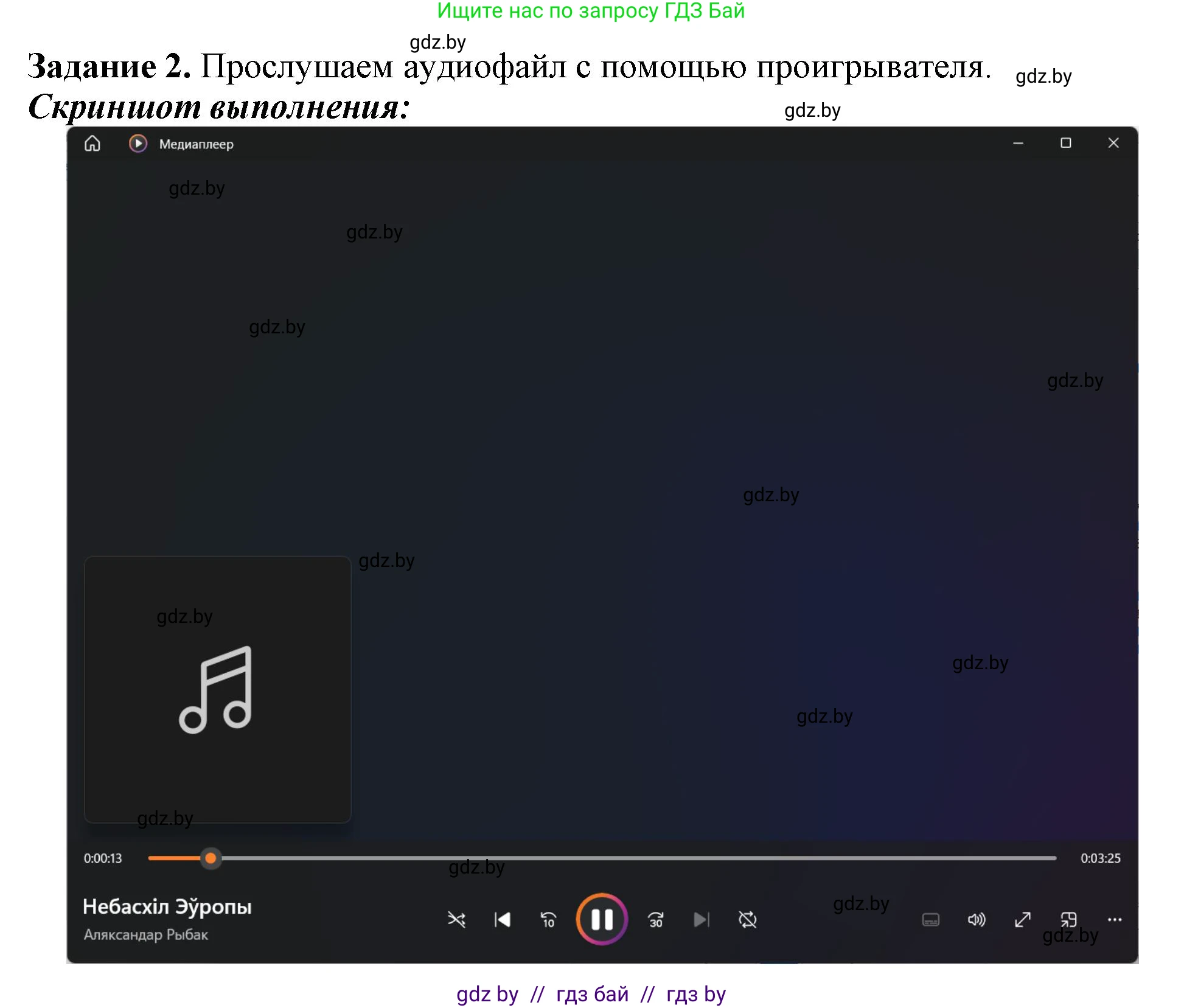
Task: Go to the next track
Action: click(x=701, y=920)
